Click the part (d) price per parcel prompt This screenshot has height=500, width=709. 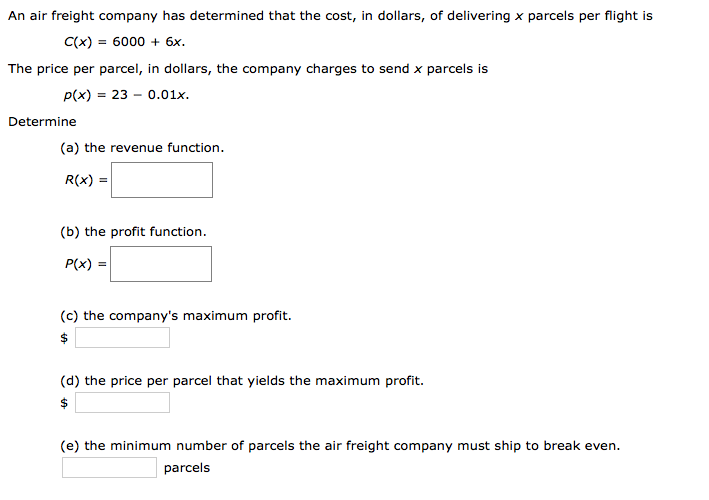tap(242, 381)
